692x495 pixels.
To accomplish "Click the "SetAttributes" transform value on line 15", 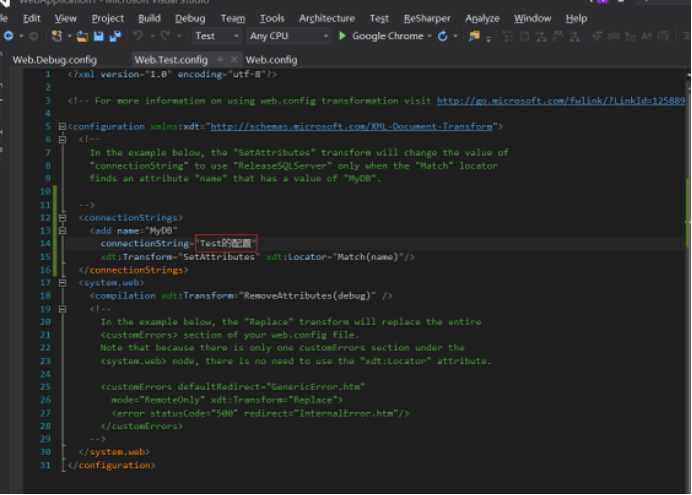I will pyautogui.click(x=219, y=257).
